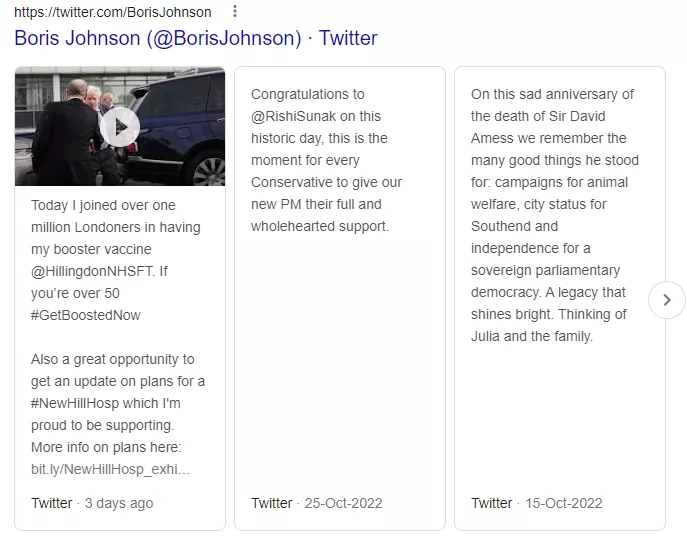Click the '3 days ago' tweet timestamp
Image resolution: width=687 pixels, height=541 pixels.
click(119, 503)
